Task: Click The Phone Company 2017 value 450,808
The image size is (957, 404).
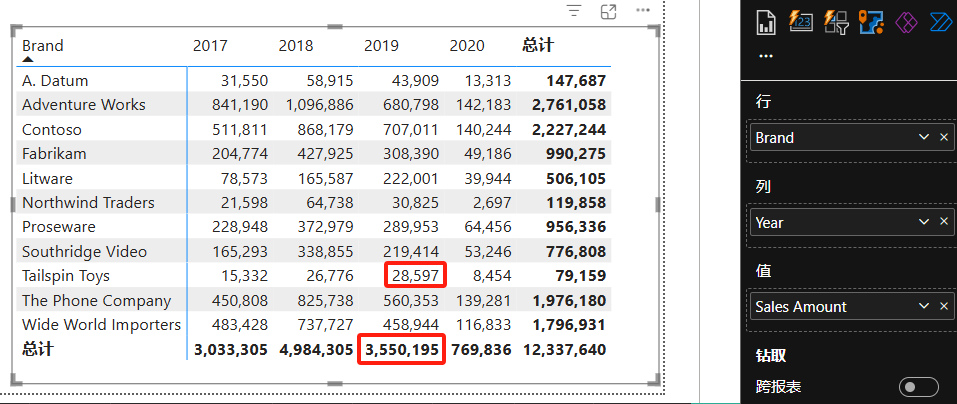Action: (x=240, y=301)
